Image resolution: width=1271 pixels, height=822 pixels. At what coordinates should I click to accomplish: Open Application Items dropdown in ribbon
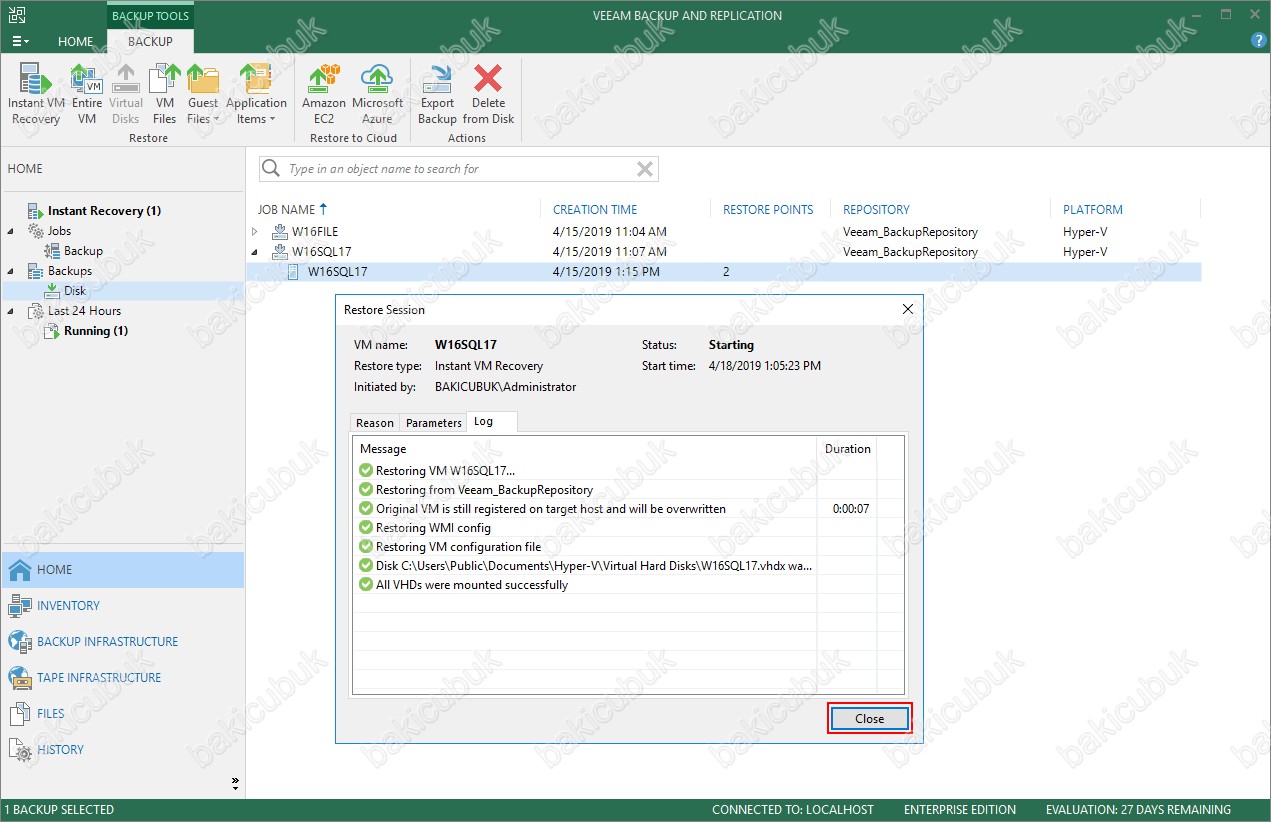pos(256,94)
